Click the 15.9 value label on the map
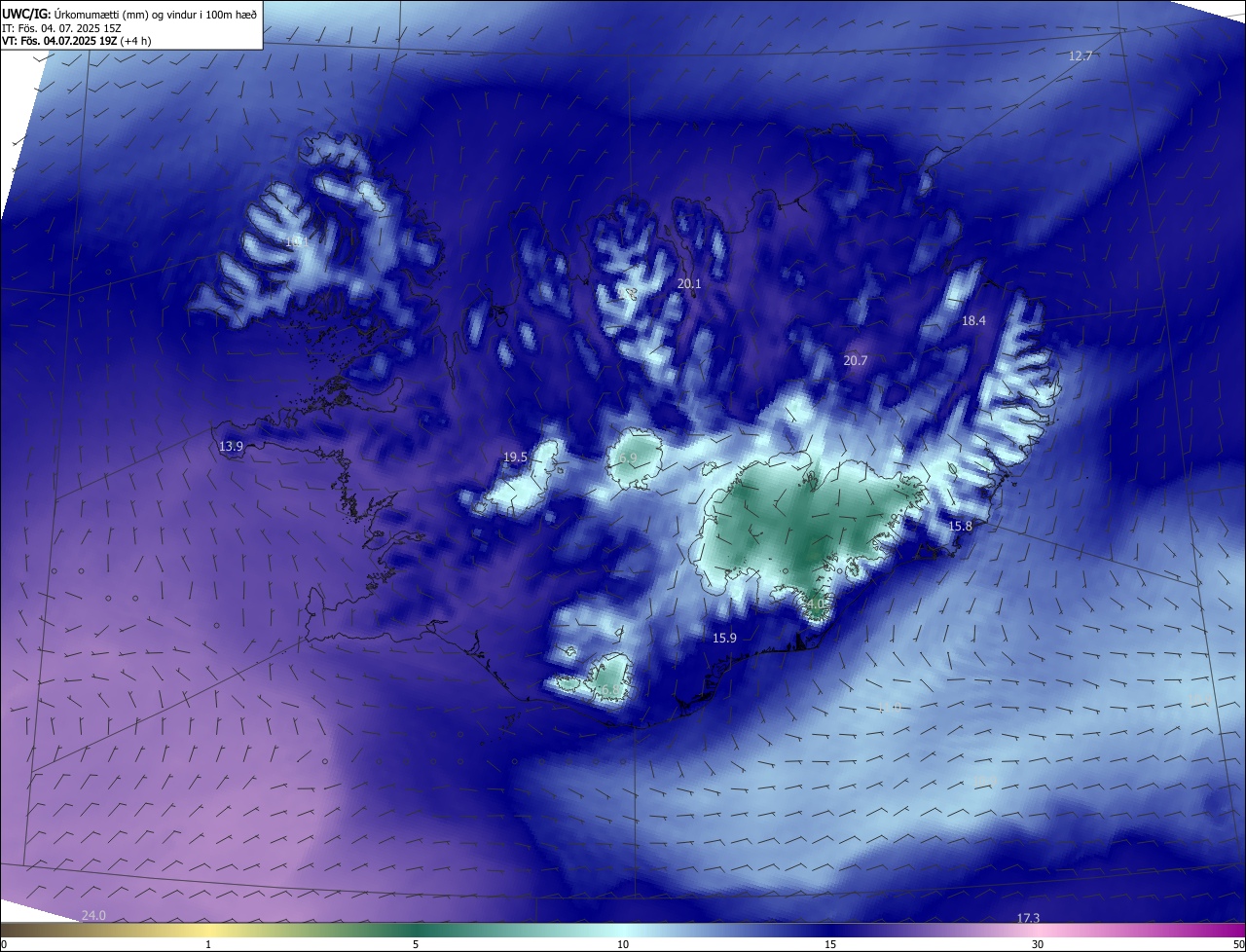Screen dimensions: 1246x952 pos(724,639)
